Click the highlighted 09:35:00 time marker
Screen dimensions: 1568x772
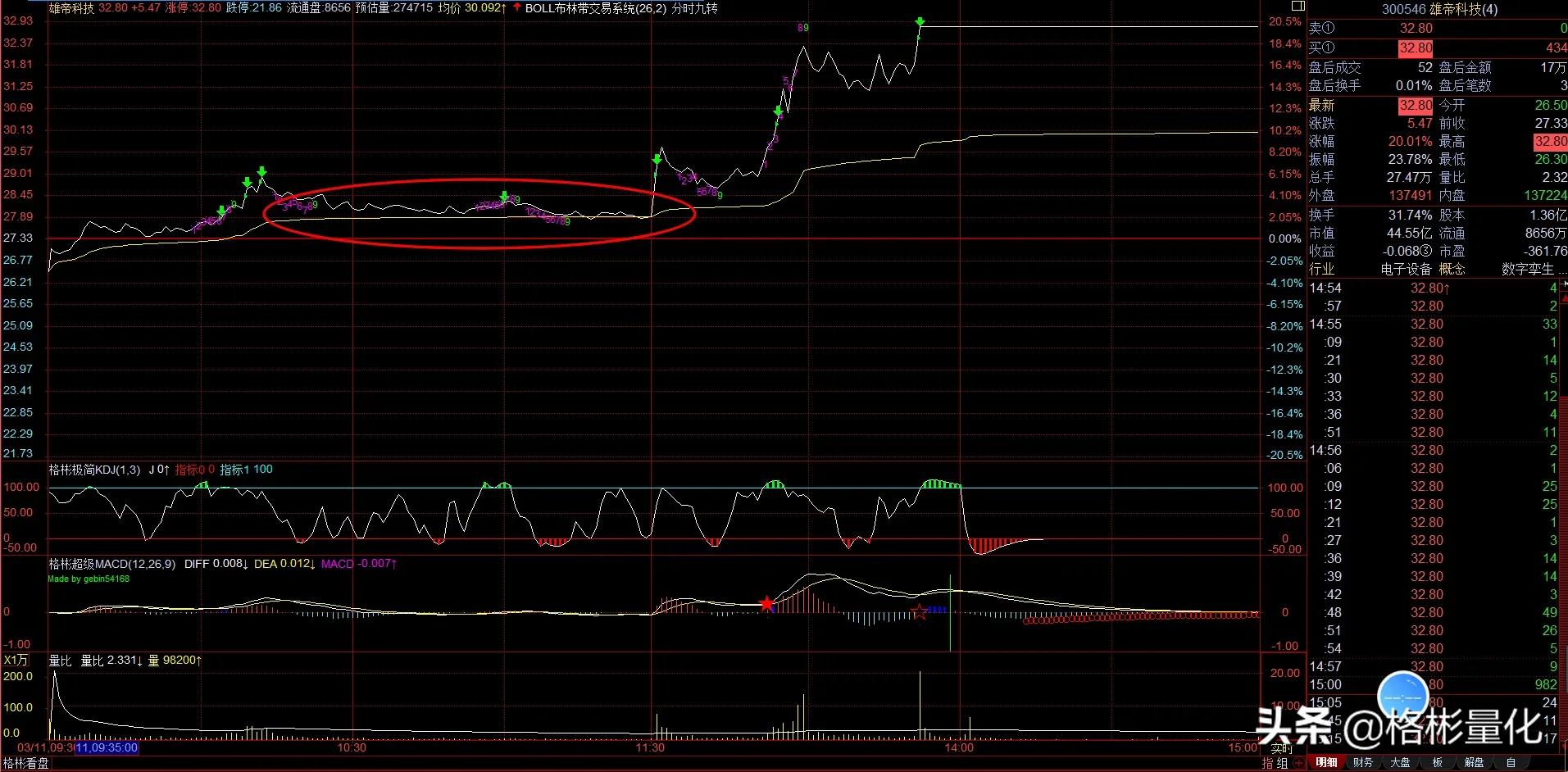(107, 747)
